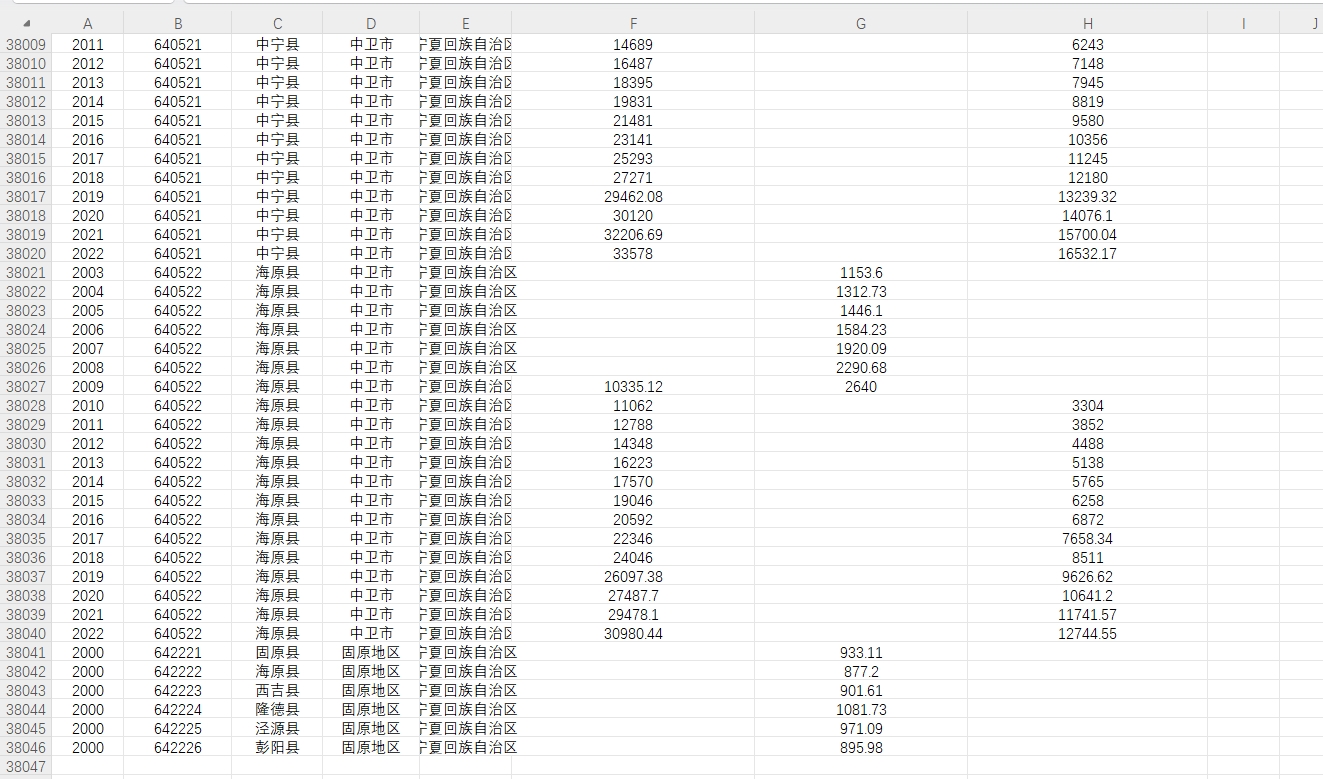The image size is (1323, 779).
Task: Click cell with value 895.98
Action: click(861, 747)
